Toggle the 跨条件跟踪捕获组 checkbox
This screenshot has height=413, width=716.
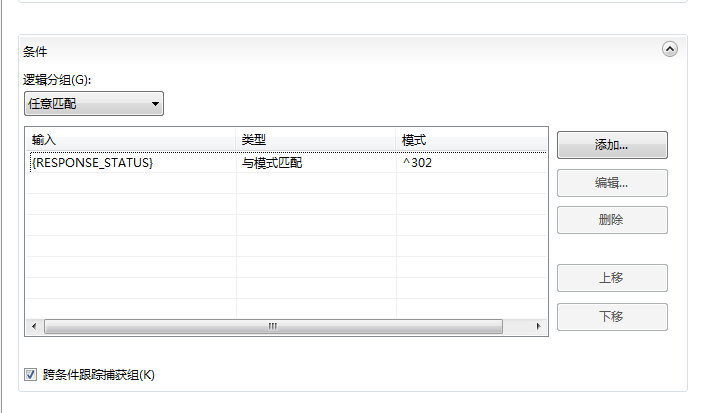click(30, 375)
